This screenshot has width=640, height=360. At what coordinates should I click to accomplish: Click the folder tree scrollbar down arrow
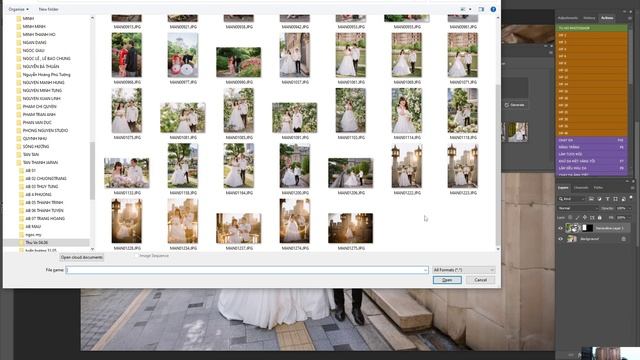click(92, 249)
